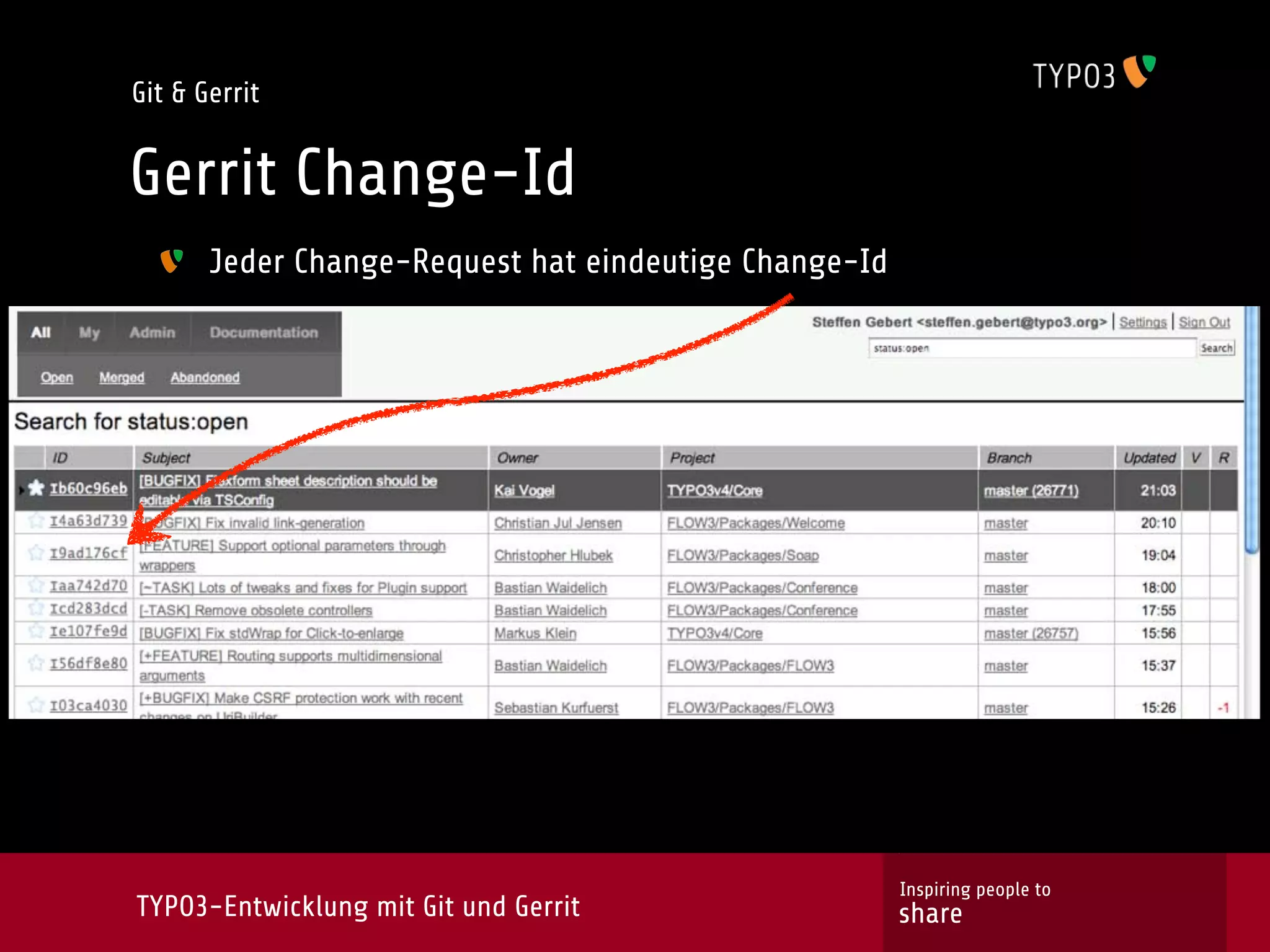Open owner Sebastian Kurfuerst

point(556,708)
